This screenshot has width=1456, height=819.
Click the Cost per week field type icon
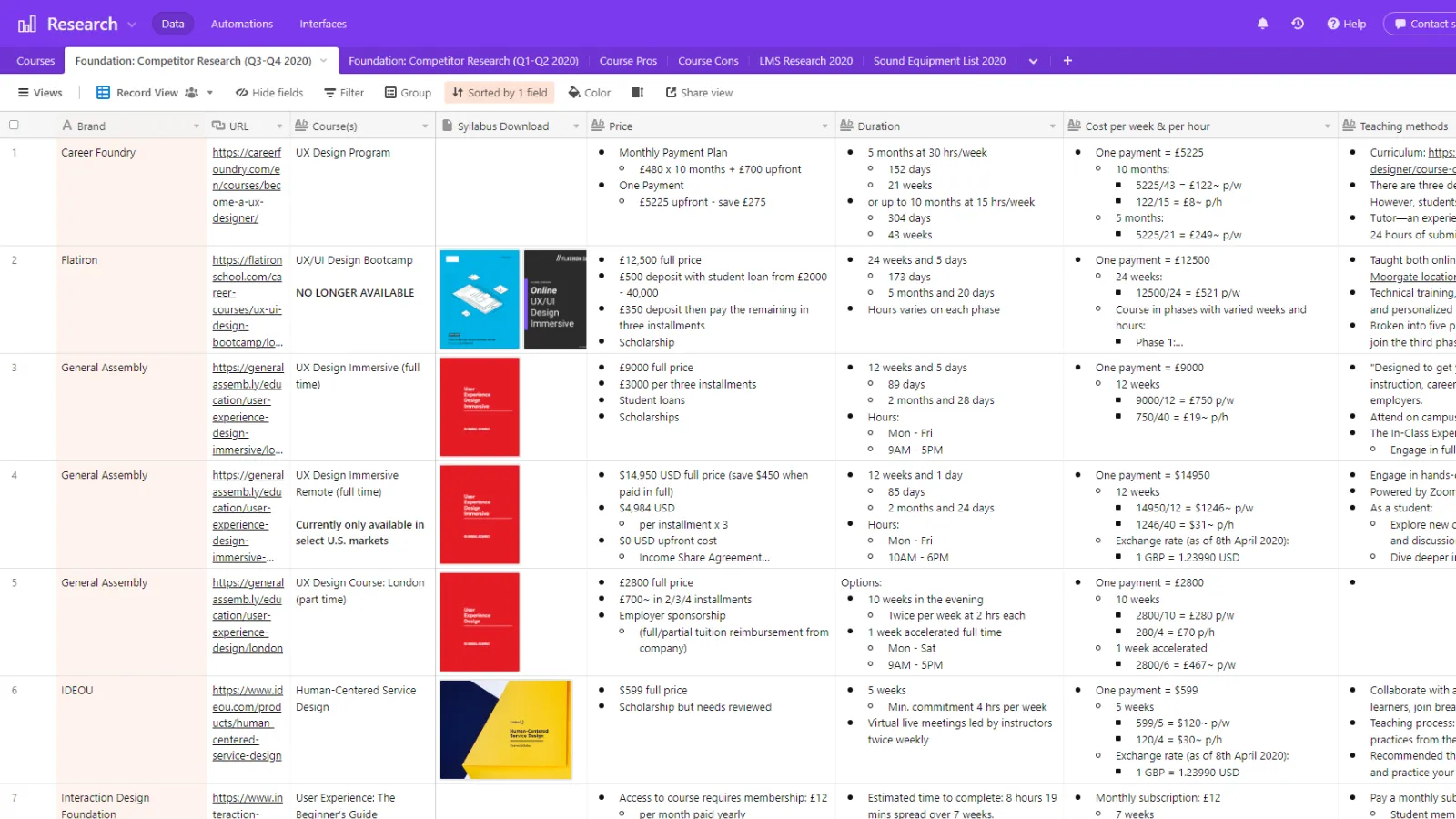(1074, 126)
